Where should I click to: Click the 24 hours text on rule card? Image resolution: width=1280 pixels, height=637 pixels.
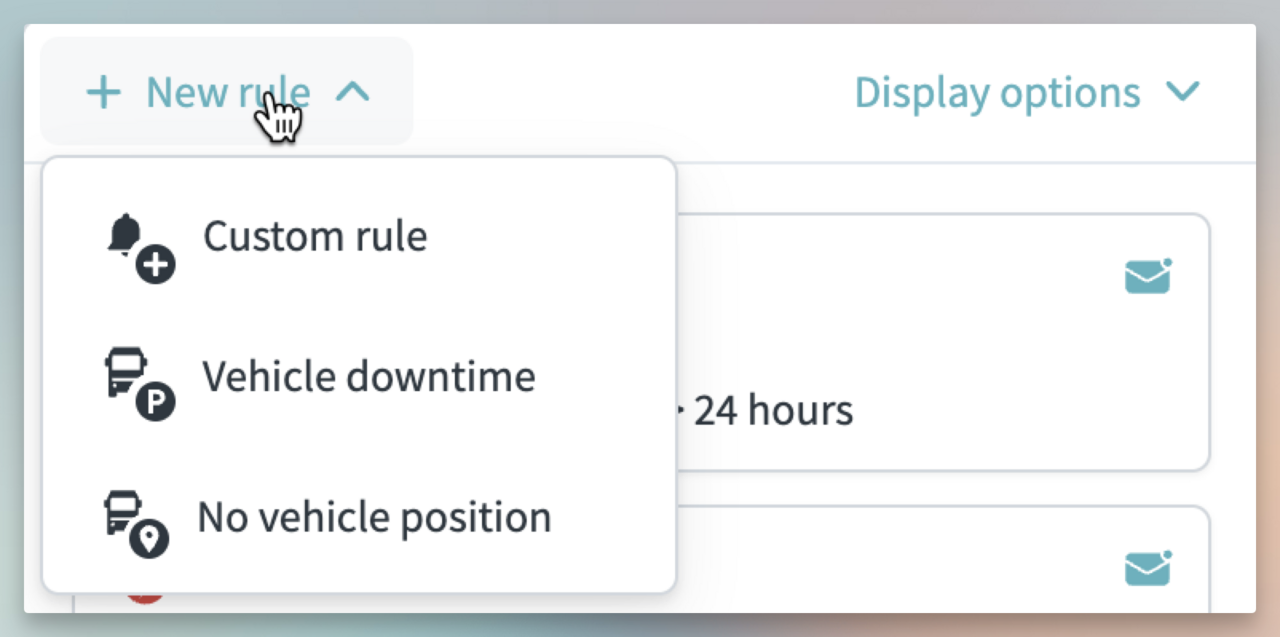[x=774, y=410]
